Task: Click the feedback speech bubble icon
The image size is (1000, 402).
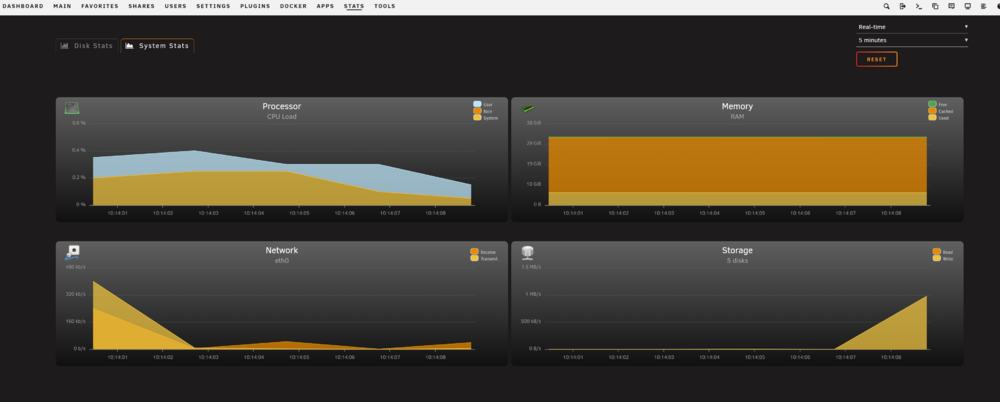Action: point(951,6)
